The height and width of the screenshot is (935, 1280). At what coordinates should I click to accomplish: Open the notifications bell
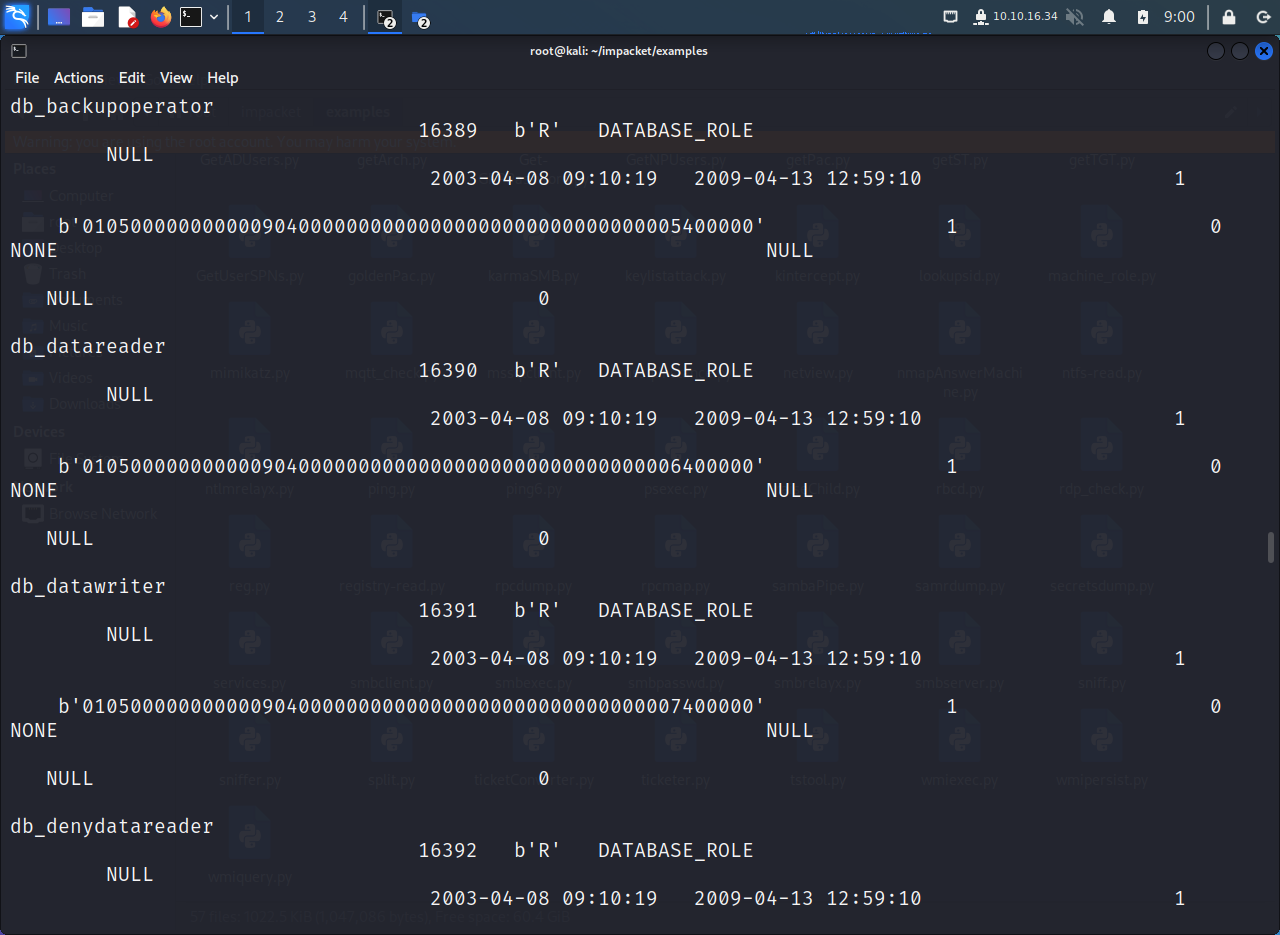(1109, 17)
